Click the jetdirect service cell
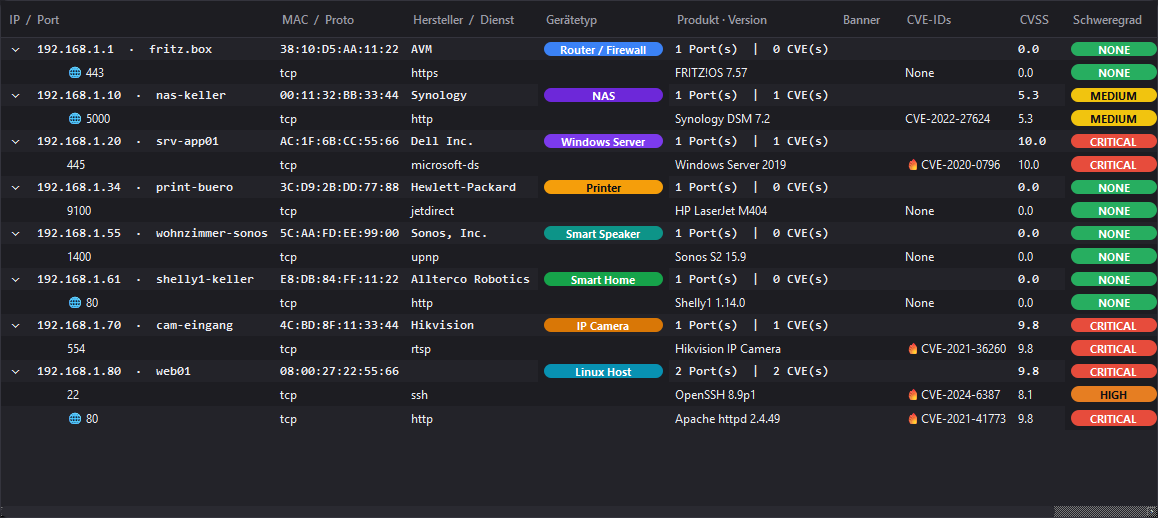1158x518 pixels. pos(432,211)
